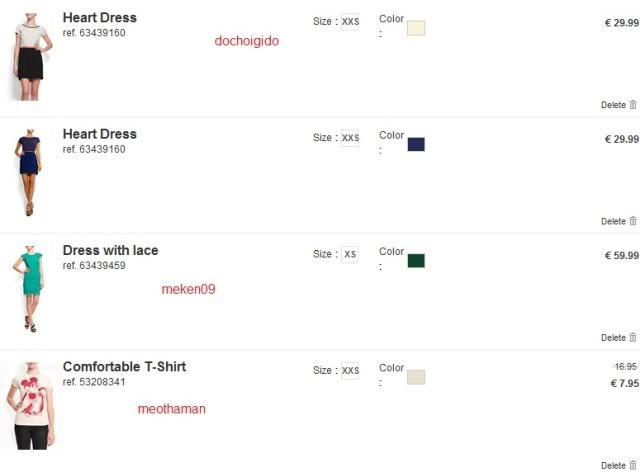Click the Comfortable T-Shirt title link
640x472 pixels.
[x=124, y=366]
